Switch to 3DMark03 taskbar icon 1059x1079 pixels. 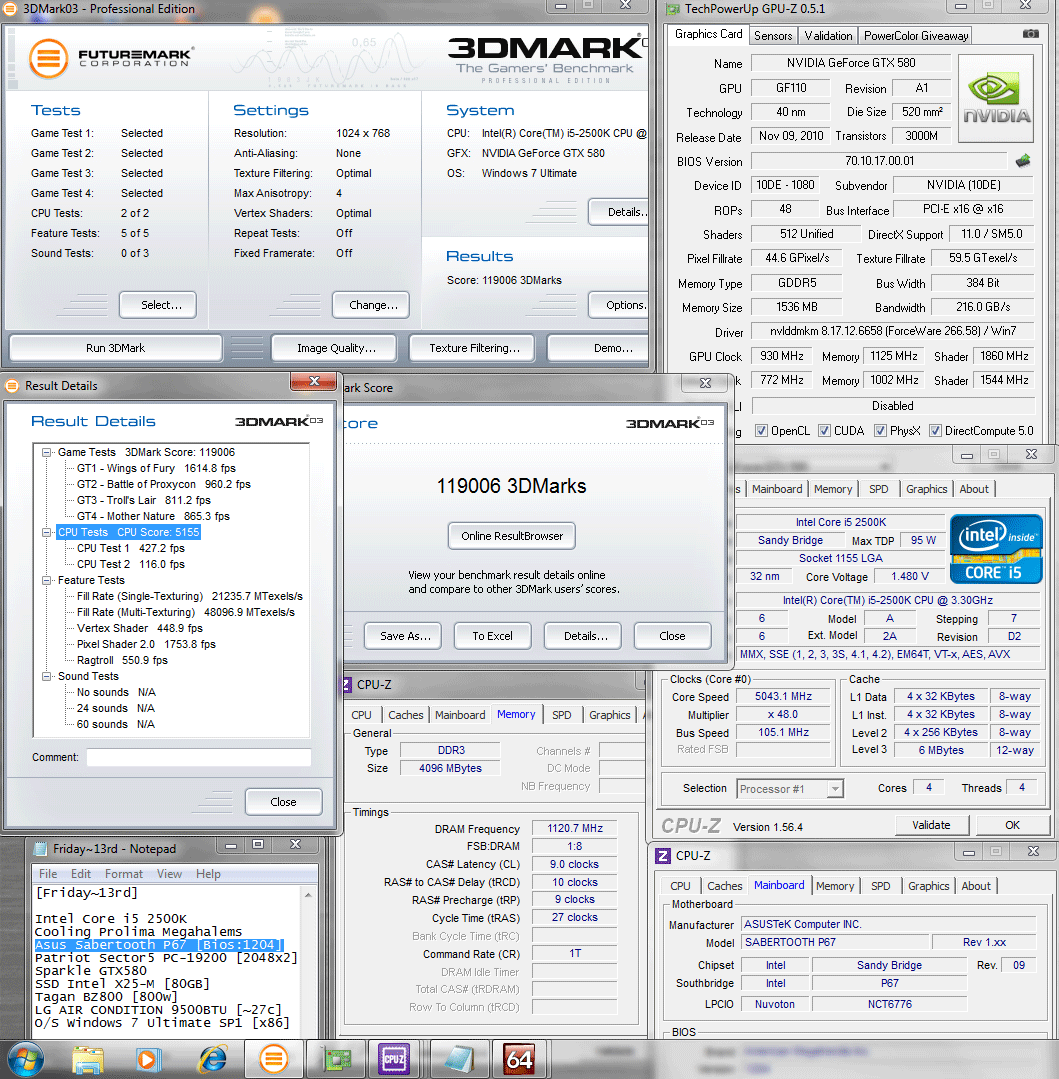273,1060
